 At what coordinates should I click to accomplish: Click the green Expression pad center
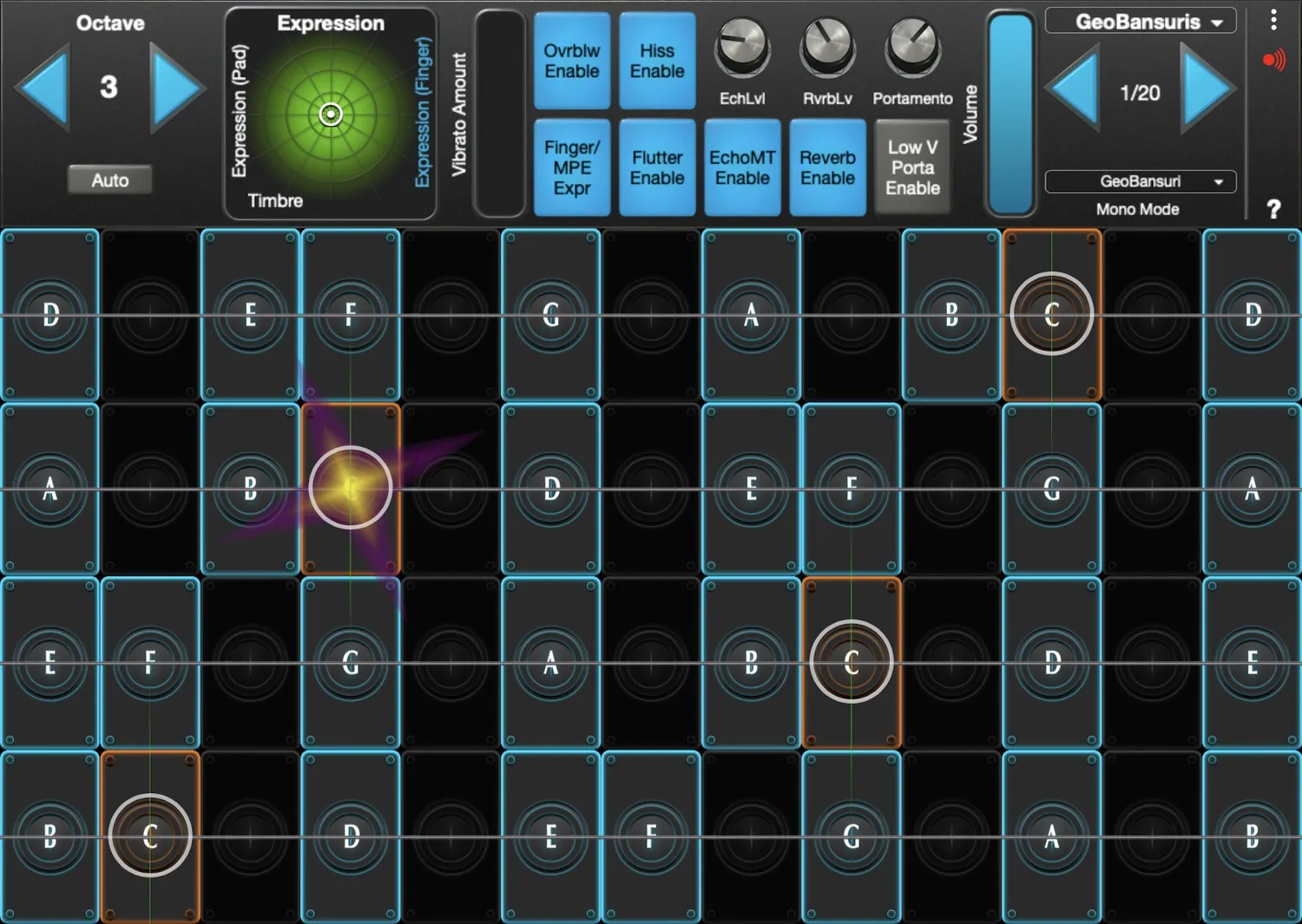(331, 115)
